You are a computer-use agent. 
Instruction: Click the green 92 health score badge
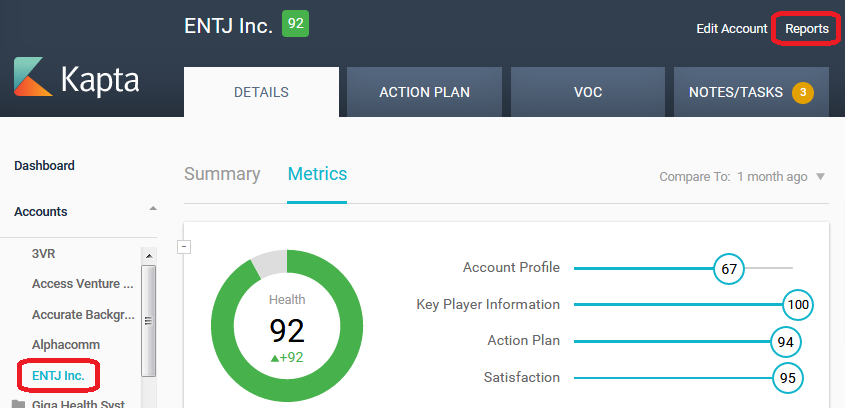pyautogui.click(x=295, y=24)
